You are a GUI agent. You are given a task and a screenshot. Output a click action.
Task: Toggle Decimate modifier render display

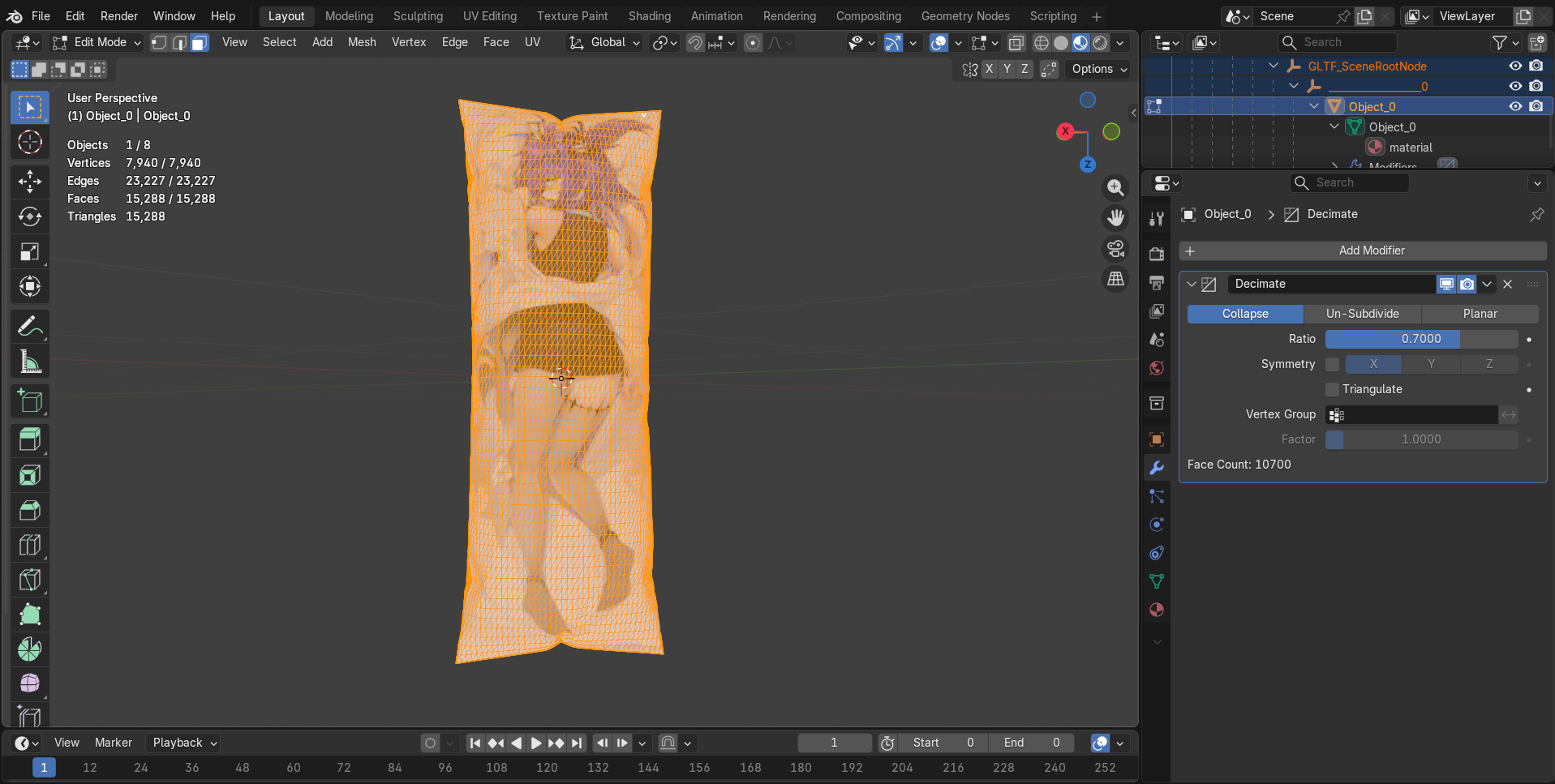click(x=1467, y=284)
